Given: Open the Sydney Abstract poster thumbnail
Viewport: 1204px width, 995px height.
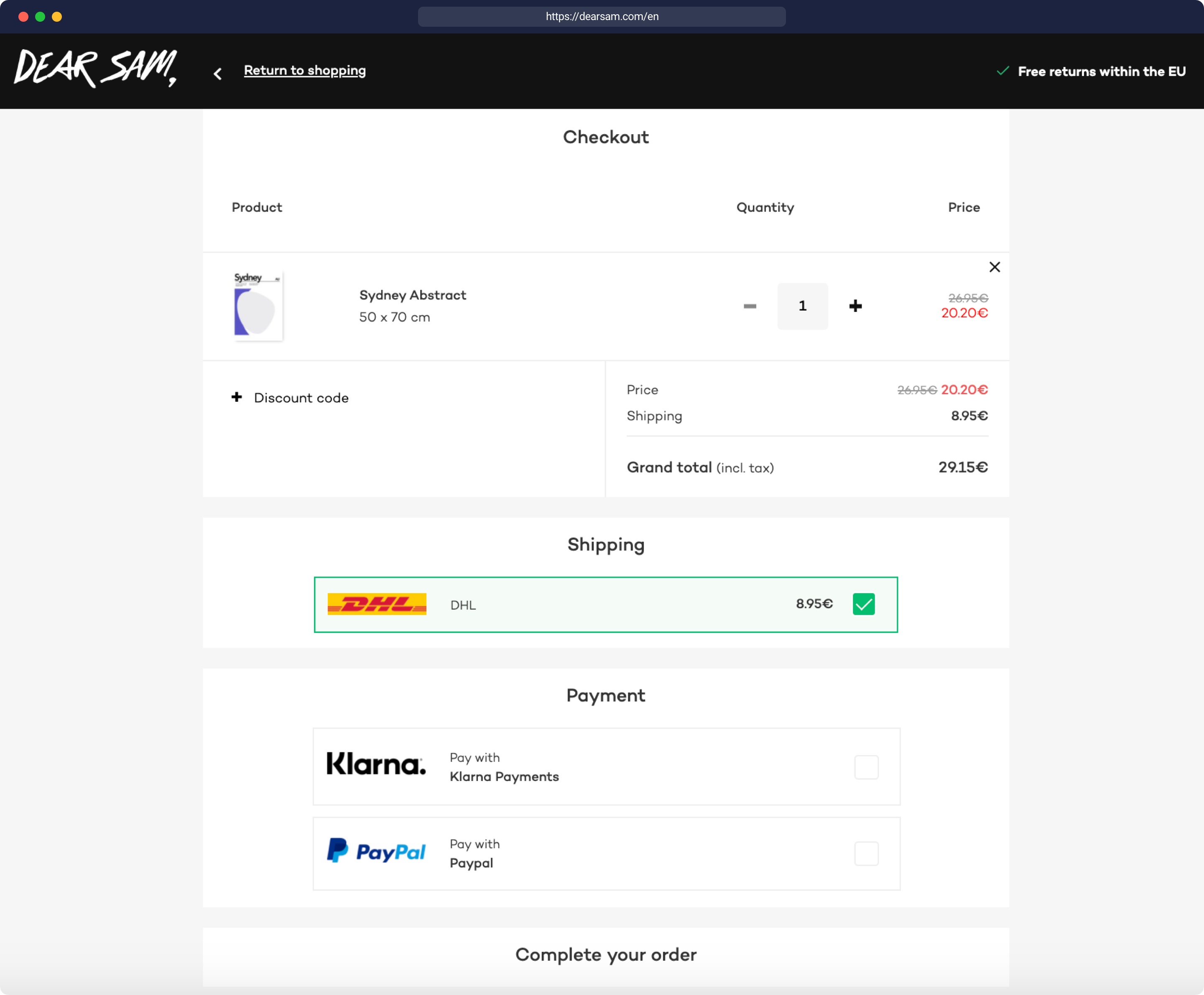Looking at the screenshot, I should pos(257,306).
